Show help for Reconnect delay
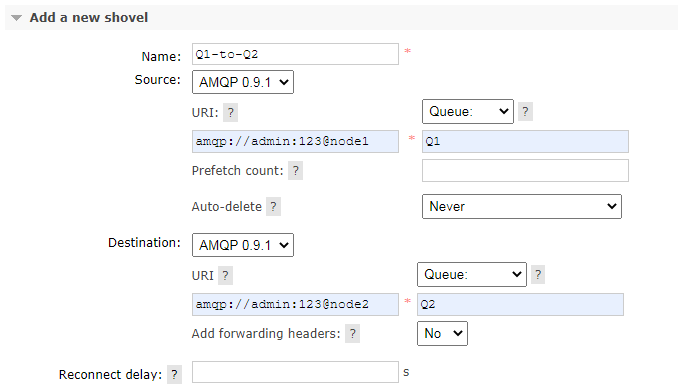Screen dimensions: 678x388 click(x=174, y=375)
